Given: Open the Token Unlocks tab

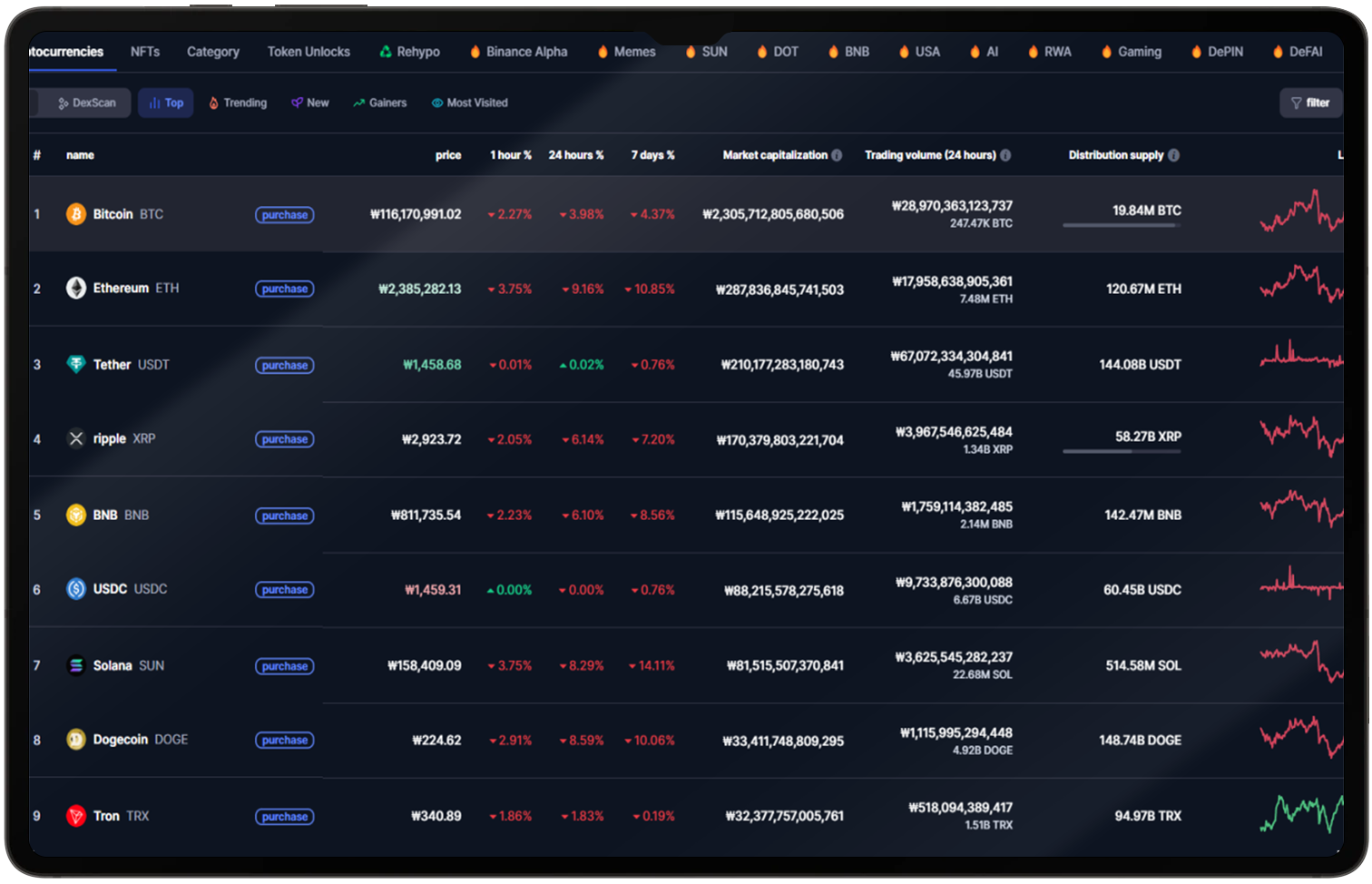Looking at the screenshot, I should (x=309, y=52).
